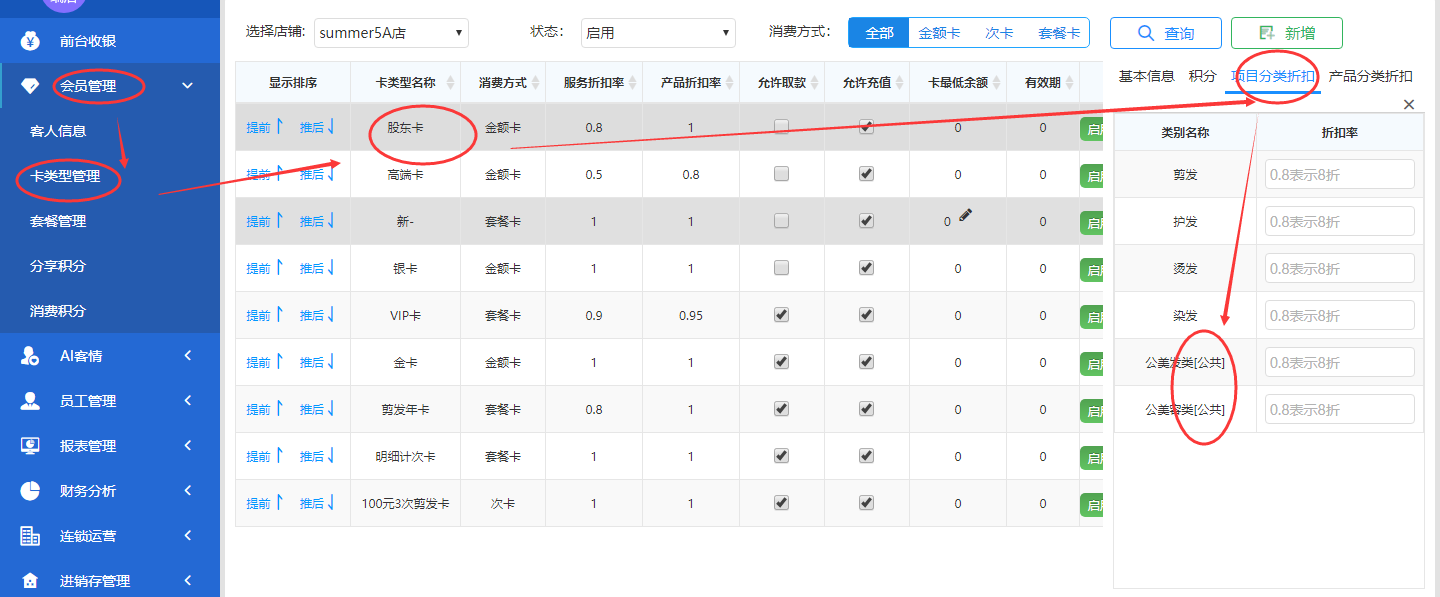The height and width of the screenshot is (597, 1440).
Task: Switch filter to 次卡
Action: click(999, 33)
